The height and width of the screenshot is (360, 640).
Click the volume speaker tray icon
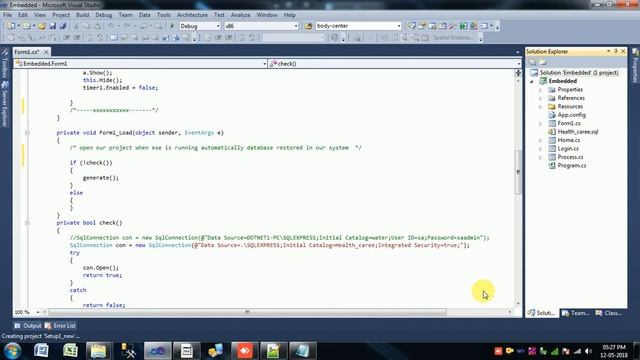tap(588, 351)
